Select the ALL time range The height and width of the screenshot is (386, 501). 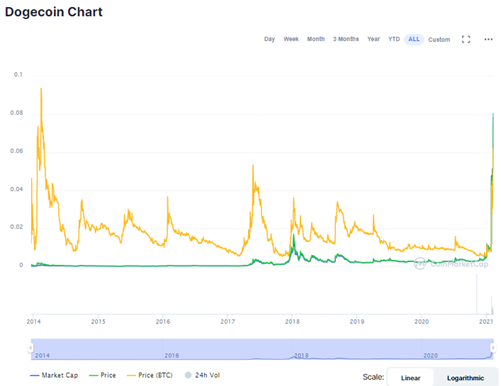click(x=414, y=39)
